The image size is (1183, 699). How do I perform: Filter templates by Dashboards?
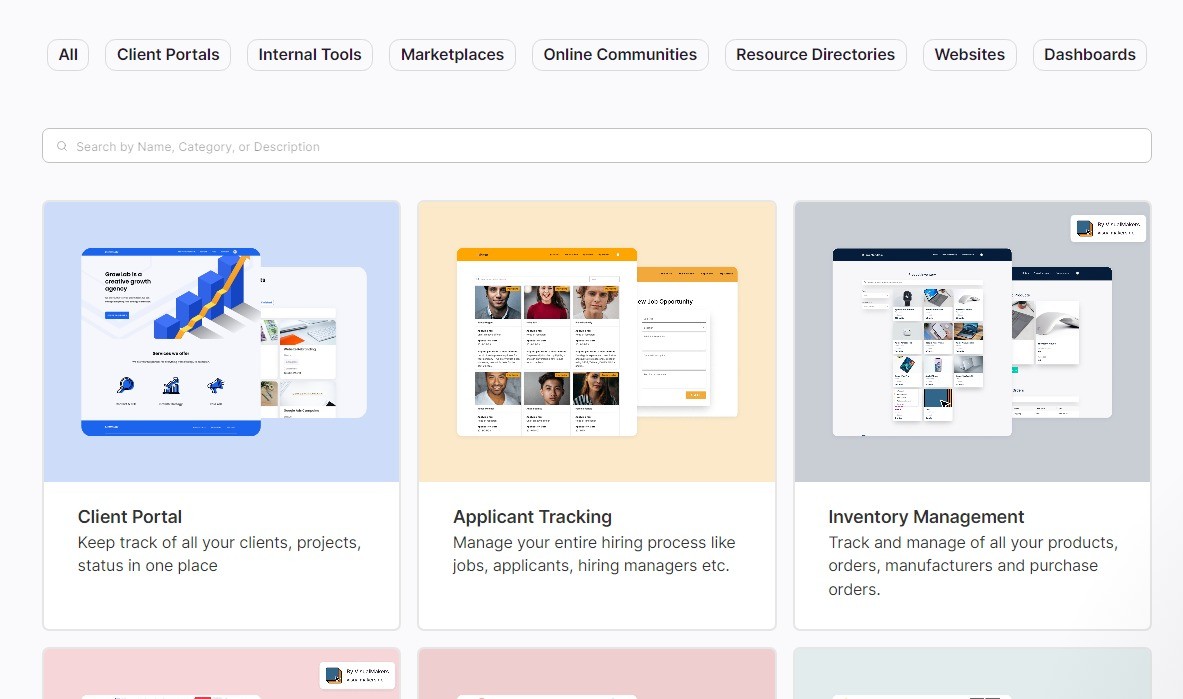click(1089, 55)
